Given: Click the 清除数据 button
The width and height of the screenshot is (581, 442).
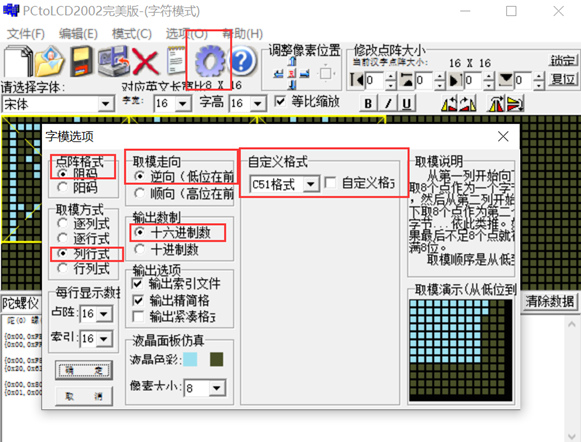Looking at the screenshot, I should [550, 302].
